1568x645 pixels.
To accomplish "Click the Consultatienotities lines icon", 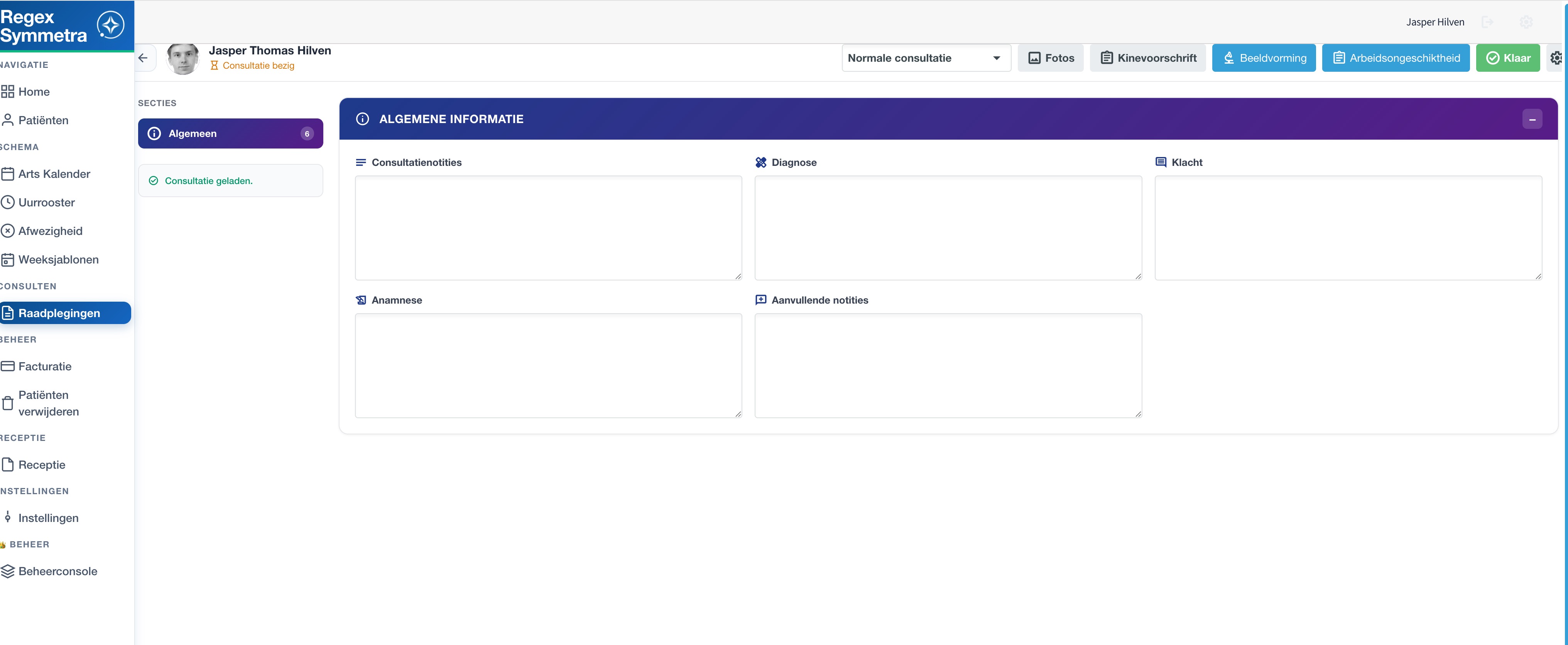I will click(x=360, y=162).
